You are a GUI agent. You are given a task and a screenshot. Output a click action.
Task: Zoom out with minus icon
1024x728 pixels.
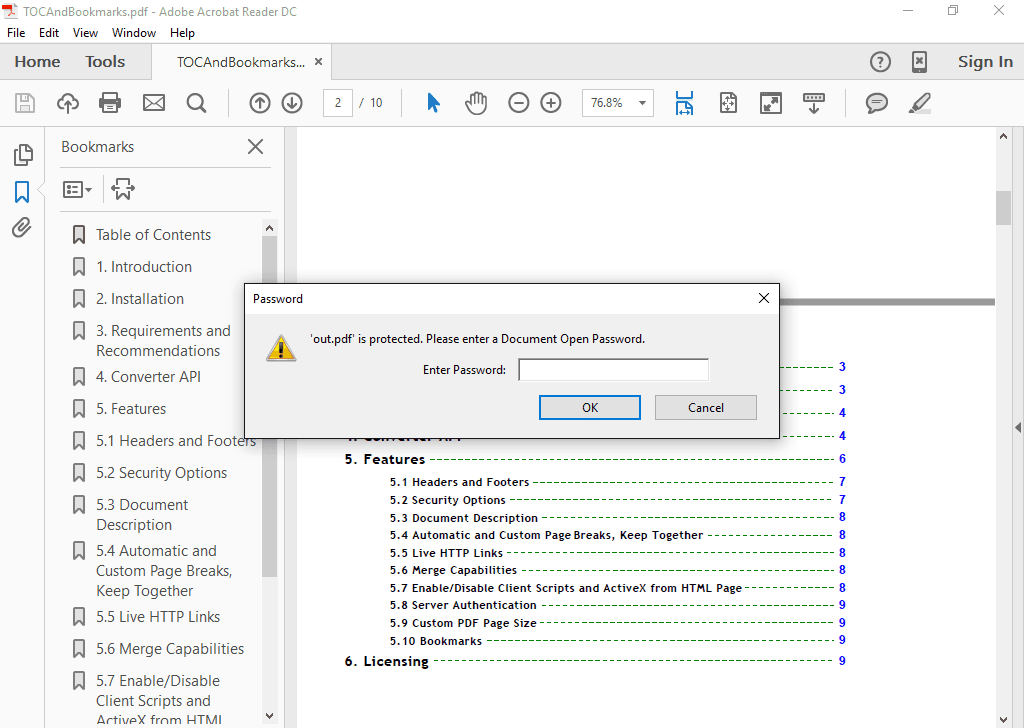[x=519, y=103]
